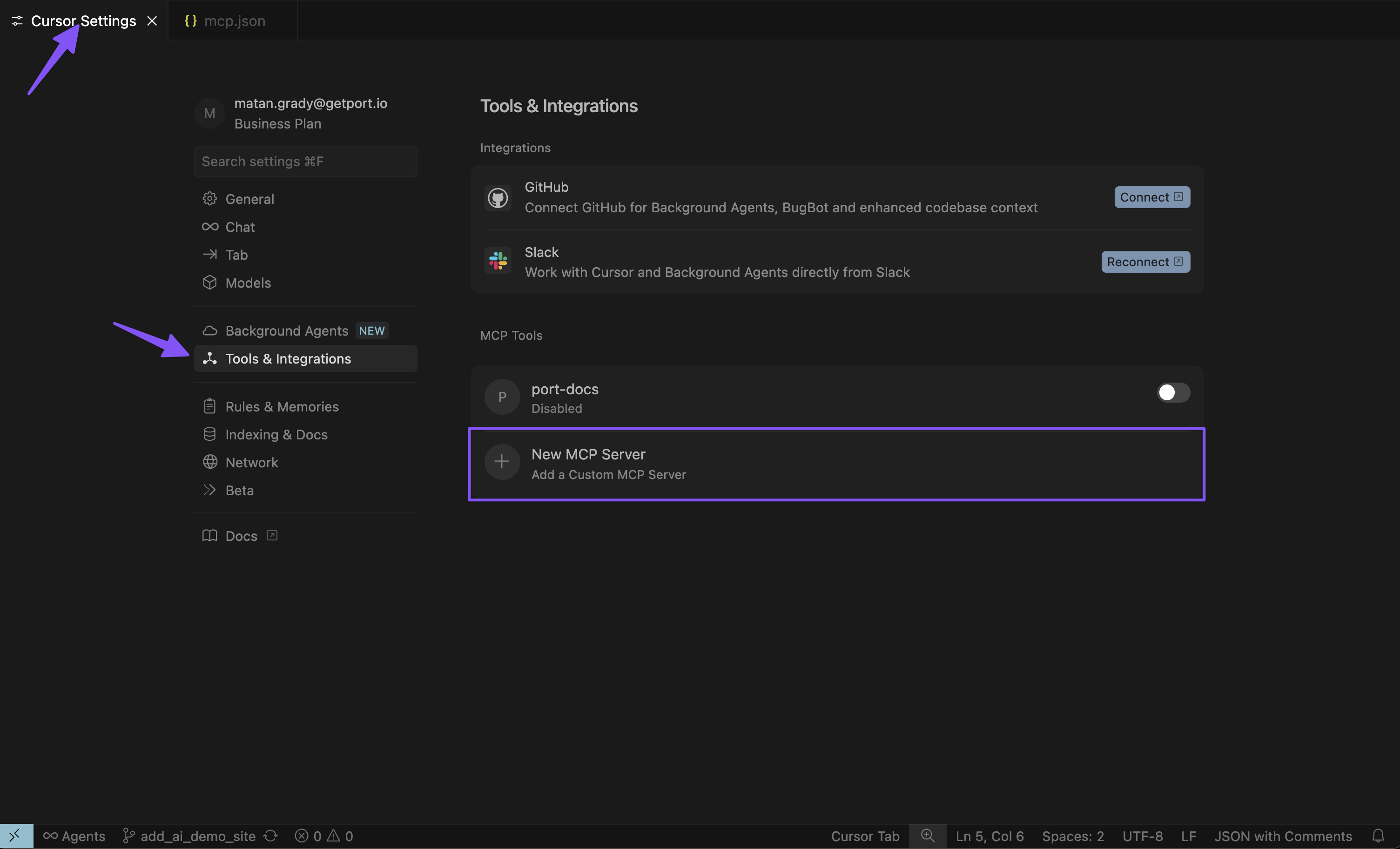
Task: Select the Background Agents sidebar icon
Action: coord(209,330)
